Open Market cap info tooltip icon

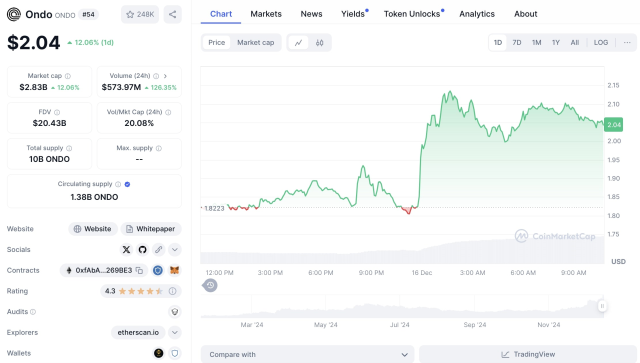click(68, 76)
